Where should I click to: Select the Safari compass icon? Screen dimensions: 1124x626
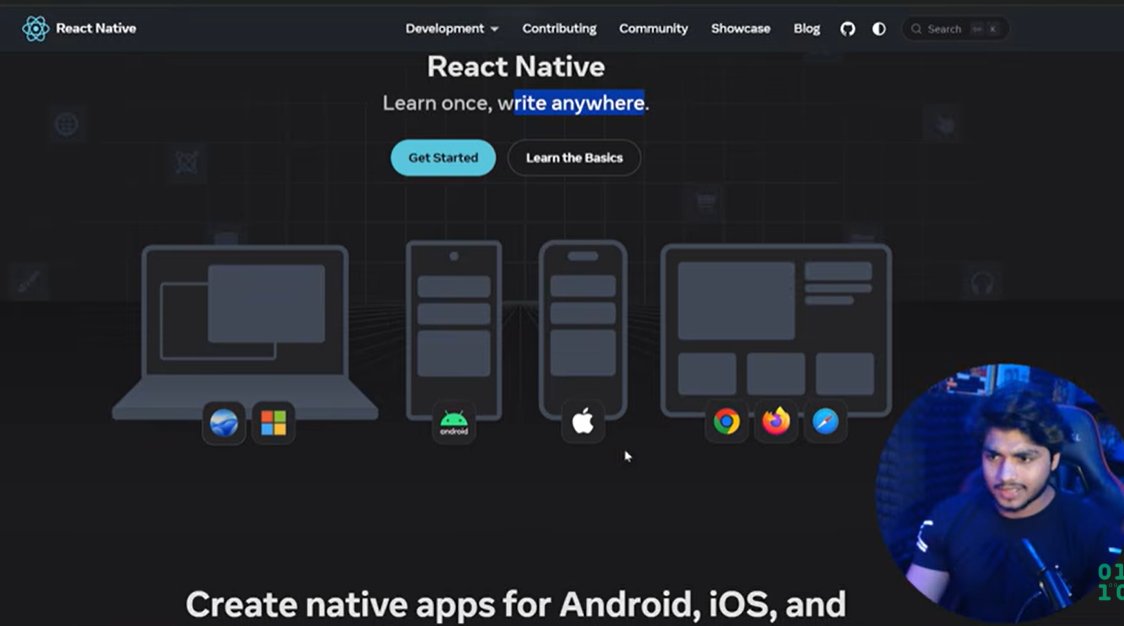click(x=825, y=422)
